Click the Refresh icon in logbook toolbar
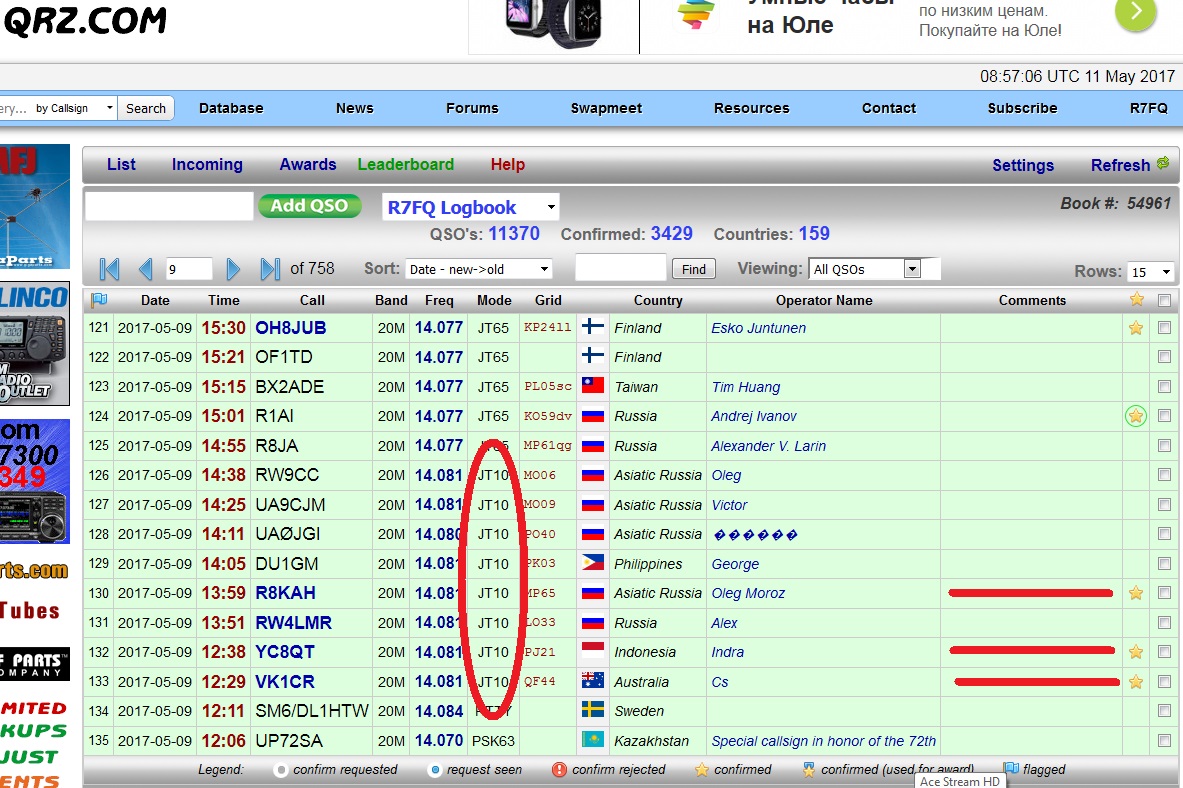 (x=1162, y=164)
